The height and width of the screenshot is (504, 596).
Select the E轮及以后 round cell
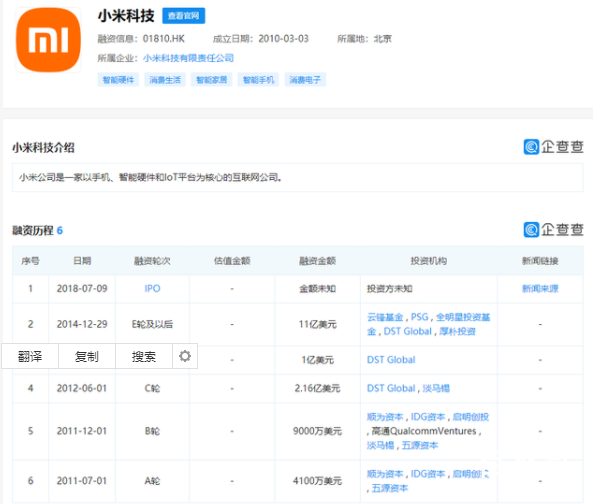152,324
